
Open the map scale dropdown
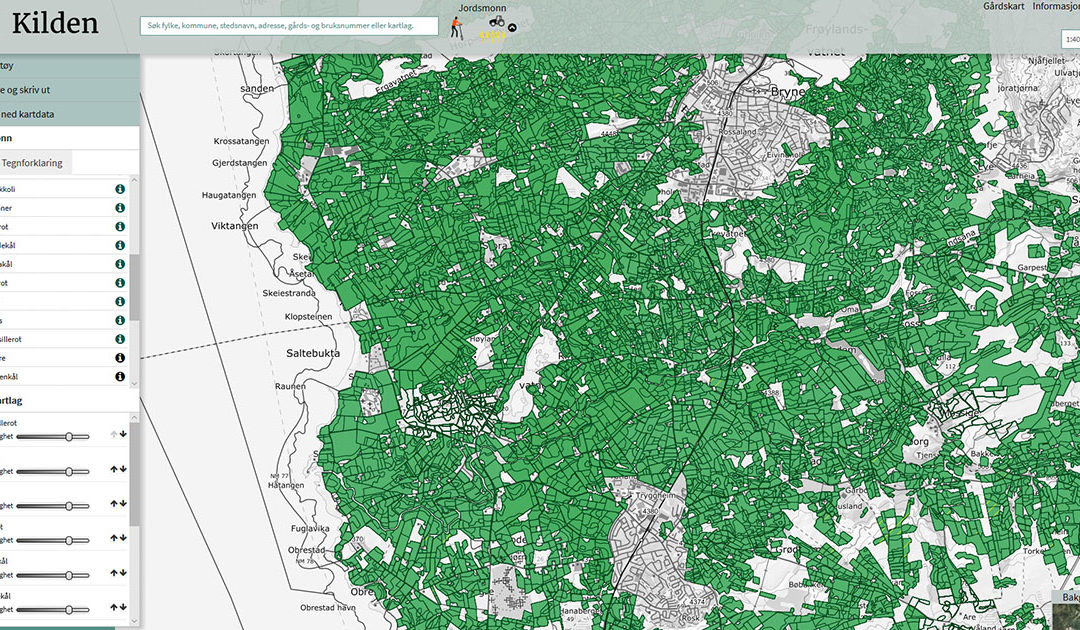point(1070,39)
